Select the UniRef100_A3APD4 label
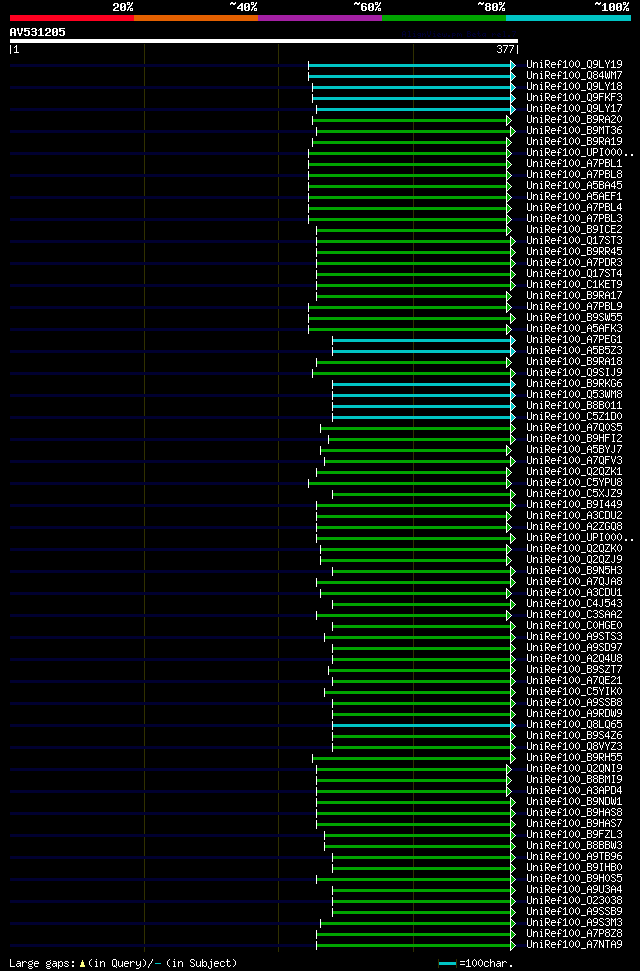640x971 pixels. (574, 791)
